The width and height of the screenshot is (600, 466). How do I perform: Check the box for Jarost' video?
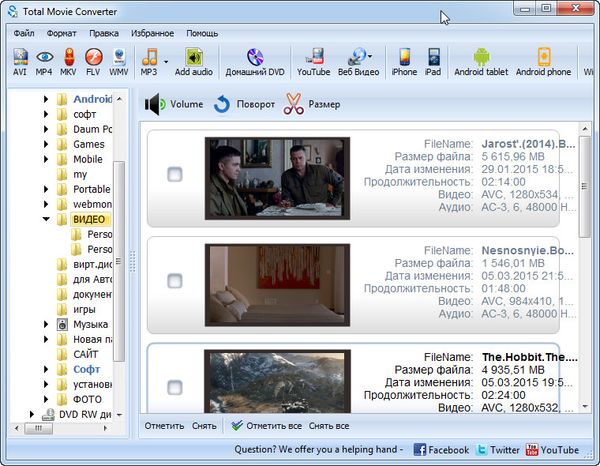pos(175,174)
